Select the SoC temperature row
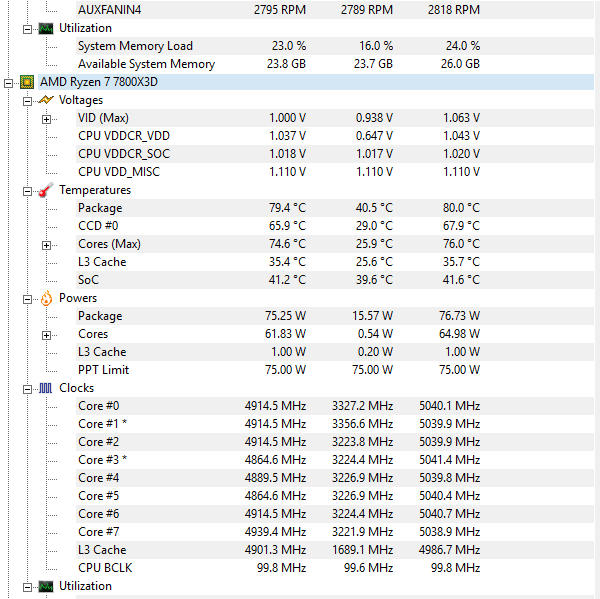The height and width of the screenshot is (599, 600). pos(335,280)
